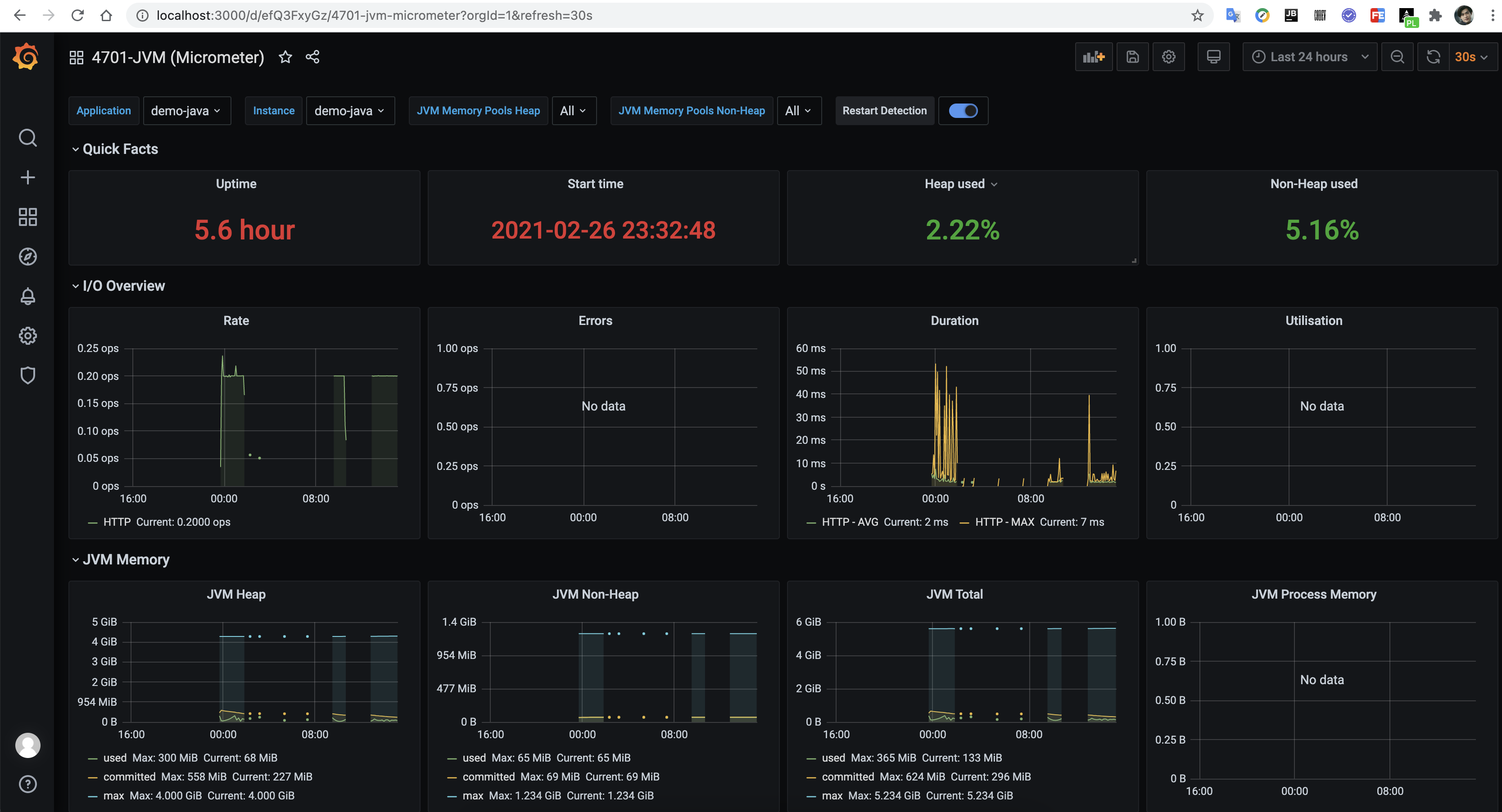Collapse the Quick Facts row

(x=119, y=149)
